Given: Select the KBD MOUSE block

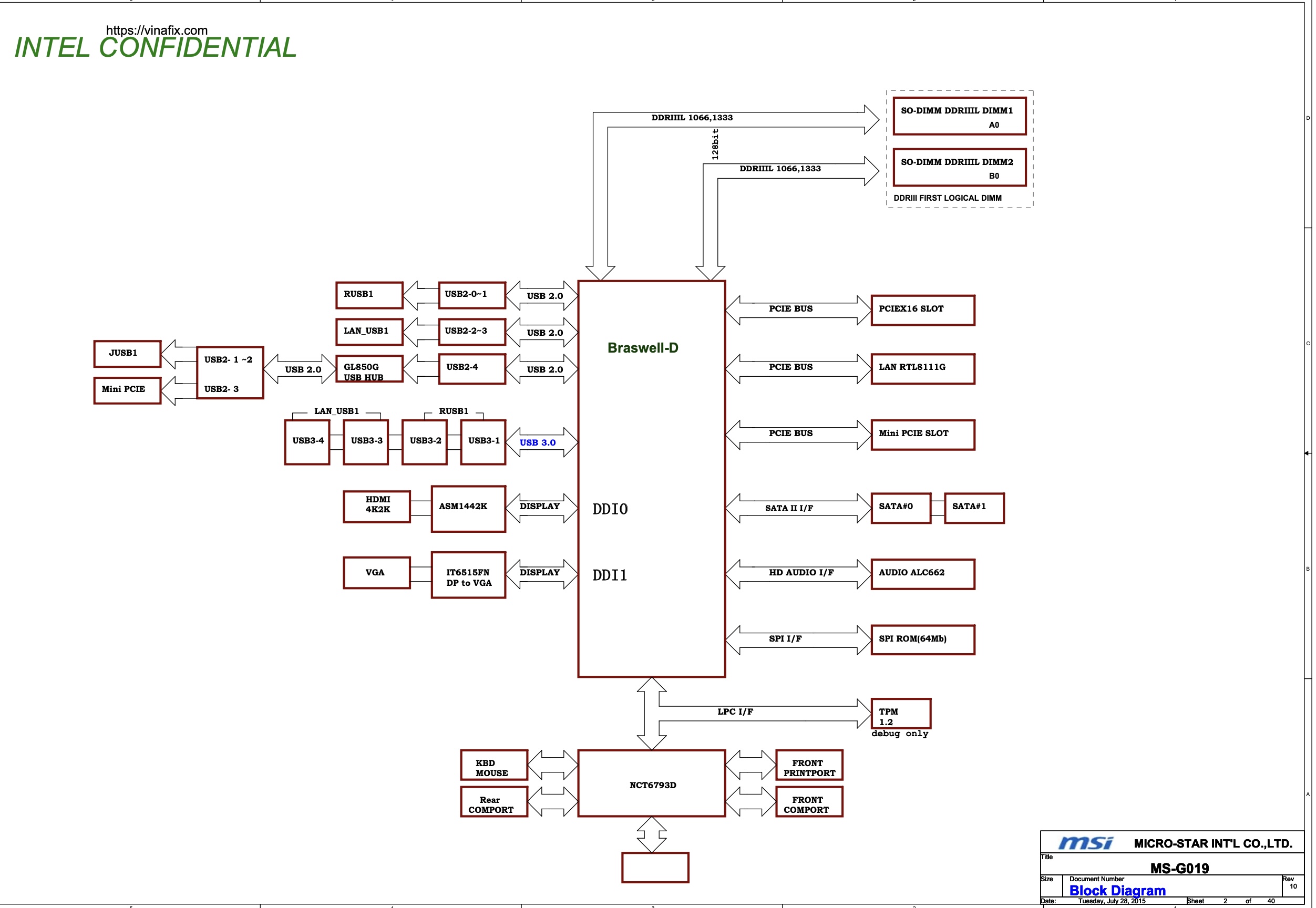Looking at the screenshot, I should coord(494,765).
